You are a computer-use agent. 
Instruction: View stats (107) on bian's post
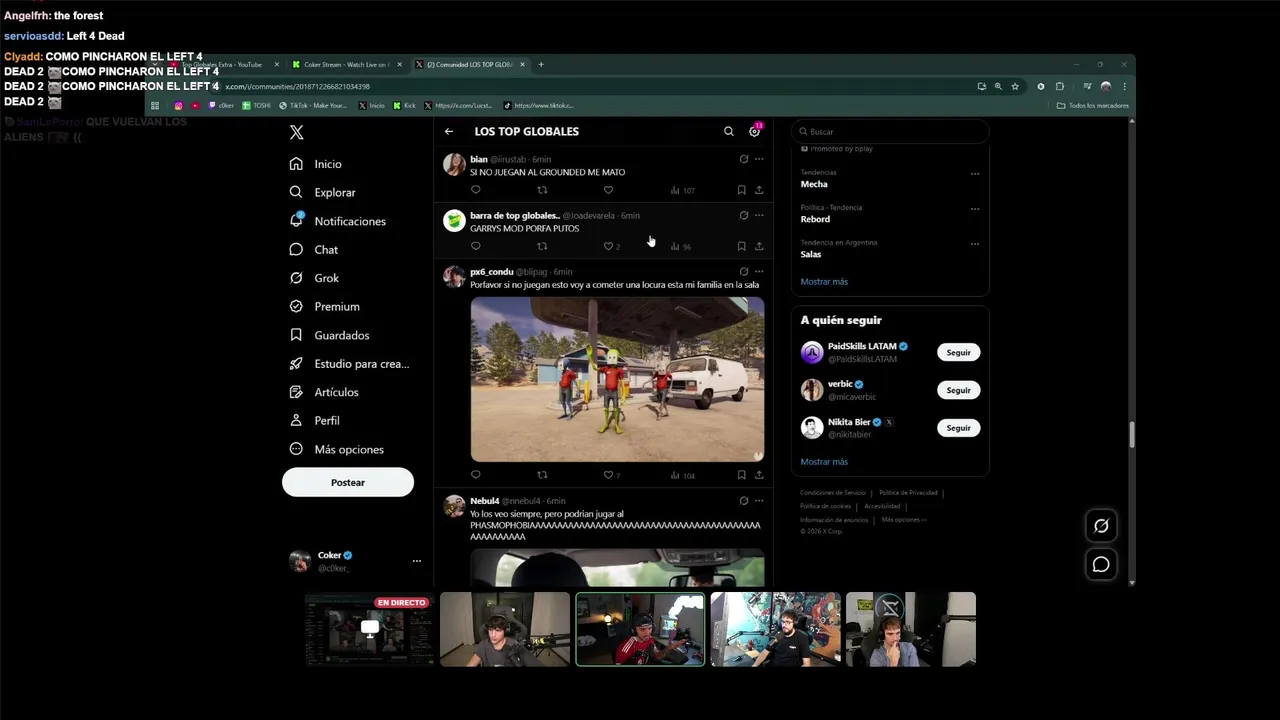(682, 190)
